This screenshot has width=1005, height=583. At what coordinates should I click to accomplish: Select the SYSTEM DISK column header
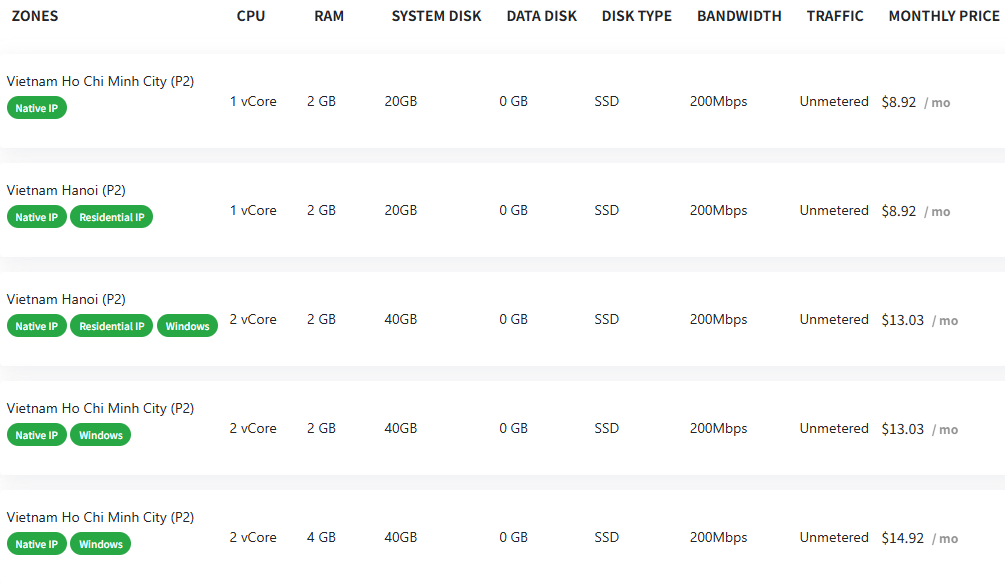[x=436, y=16]
